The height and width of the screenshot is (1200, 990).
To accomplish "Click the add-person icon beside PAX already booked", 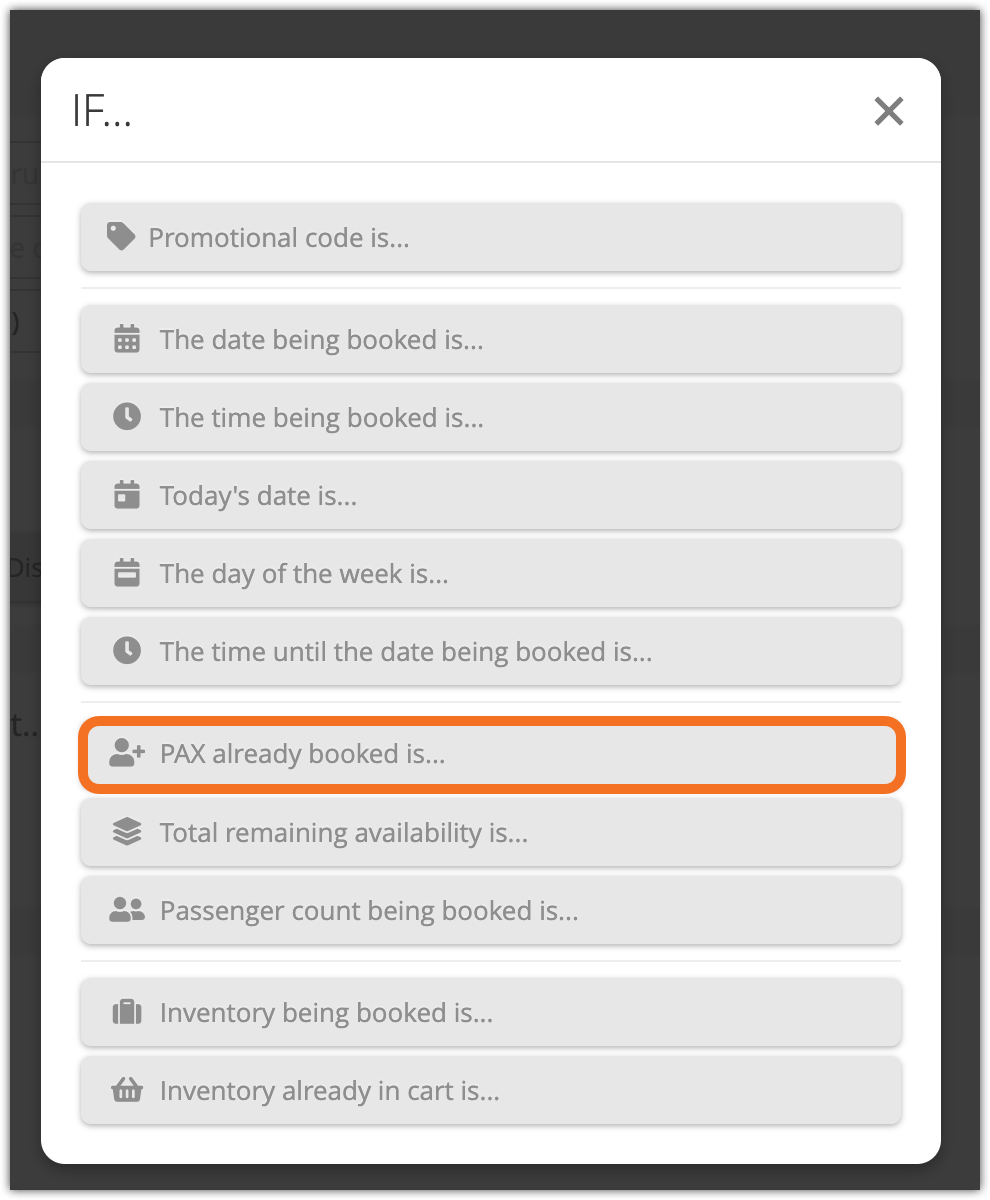I will point(127,753).
